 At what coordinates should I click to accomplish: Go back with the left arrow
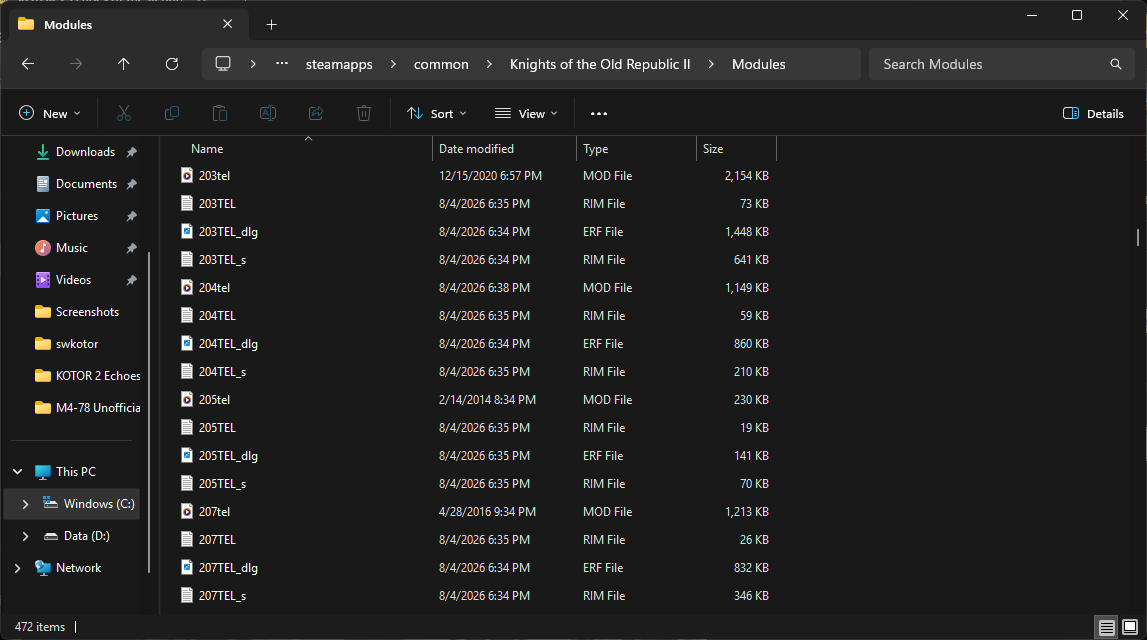(x=28, y=64)
